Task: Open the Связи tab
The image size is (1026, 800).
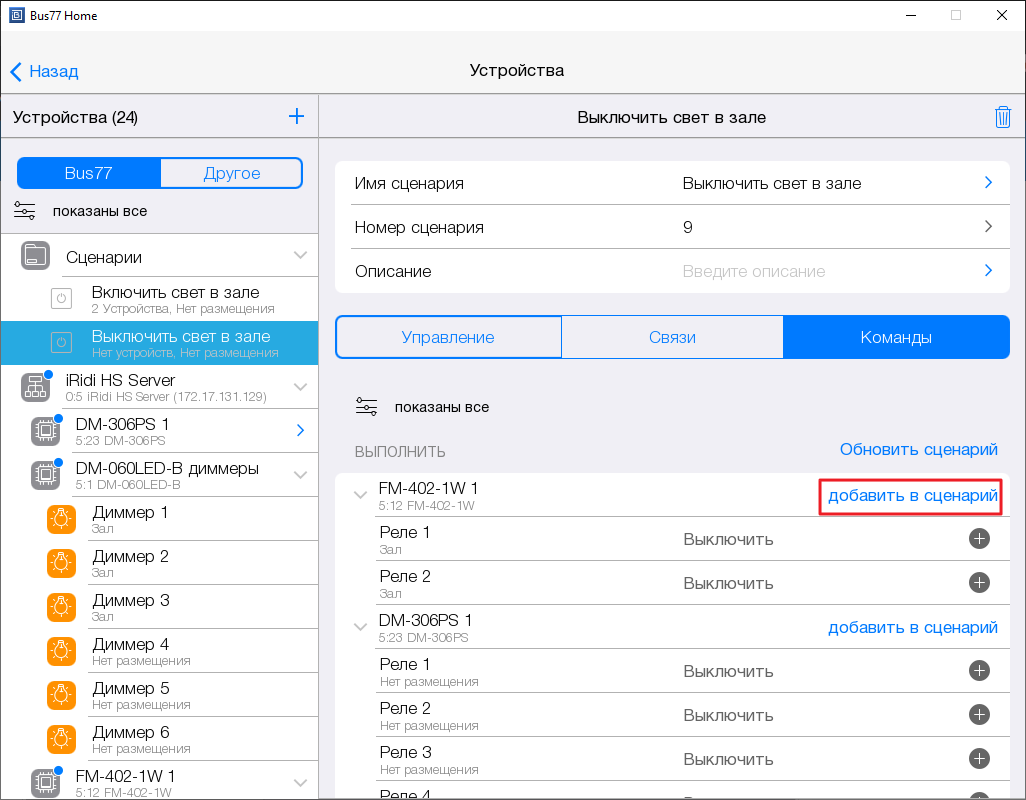Action: coord(672,337)
